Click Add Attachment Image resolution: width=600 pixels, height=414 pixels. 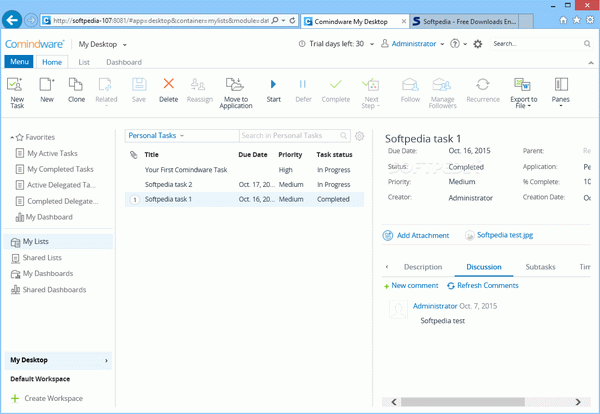point(416,235)
